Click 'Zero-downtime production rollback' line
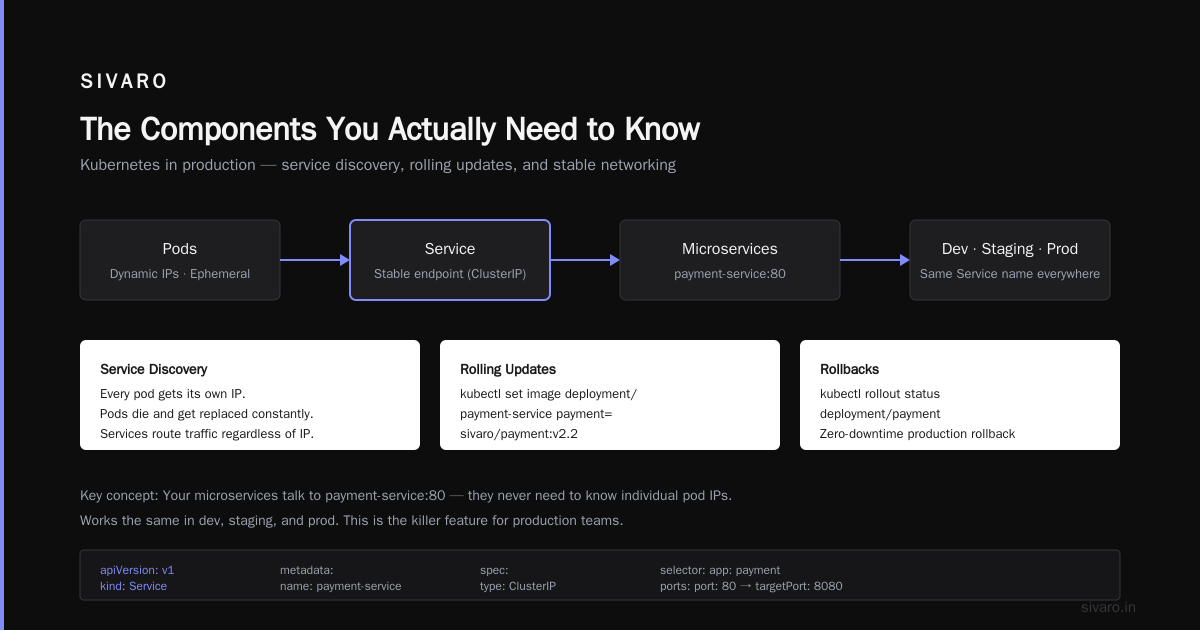Viewport: 1200px width, 630px height. 918,434
